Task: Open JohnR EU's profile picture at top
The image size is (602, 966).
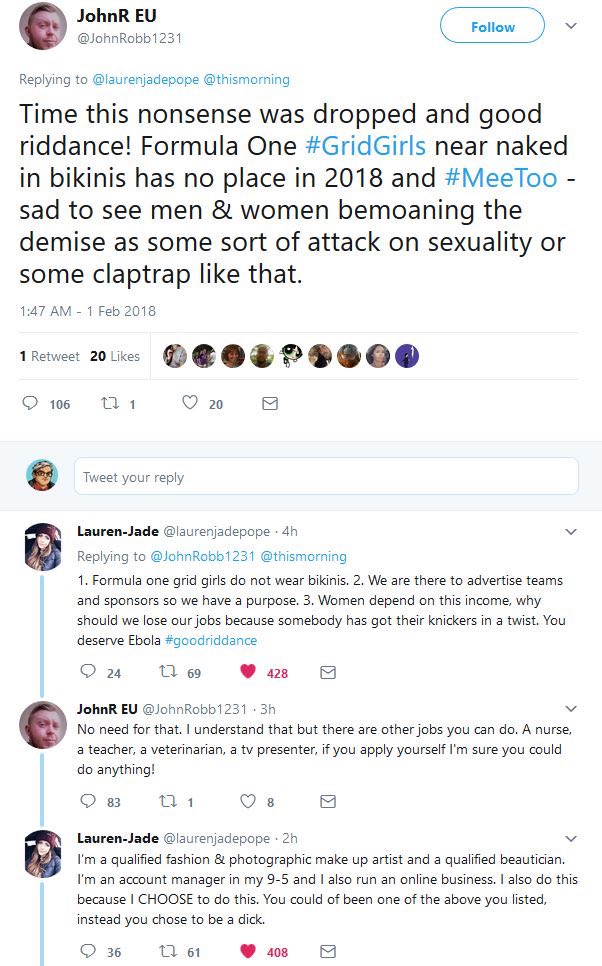Action: coord(44,29)
